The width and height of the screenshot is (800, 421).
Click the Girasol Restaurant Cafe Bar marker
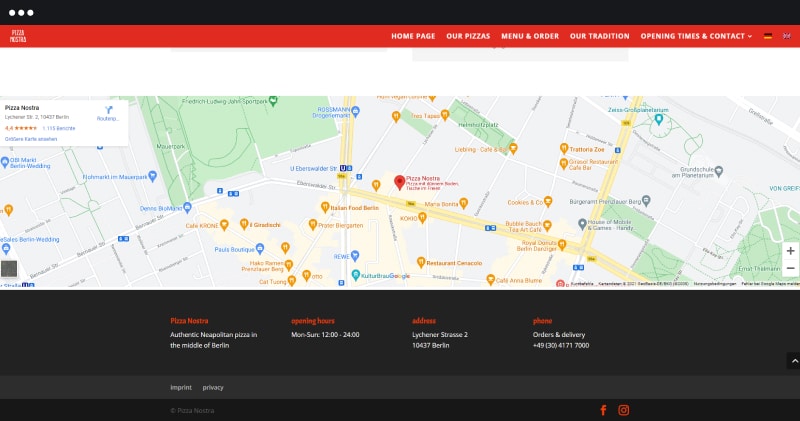click(564, 164)
